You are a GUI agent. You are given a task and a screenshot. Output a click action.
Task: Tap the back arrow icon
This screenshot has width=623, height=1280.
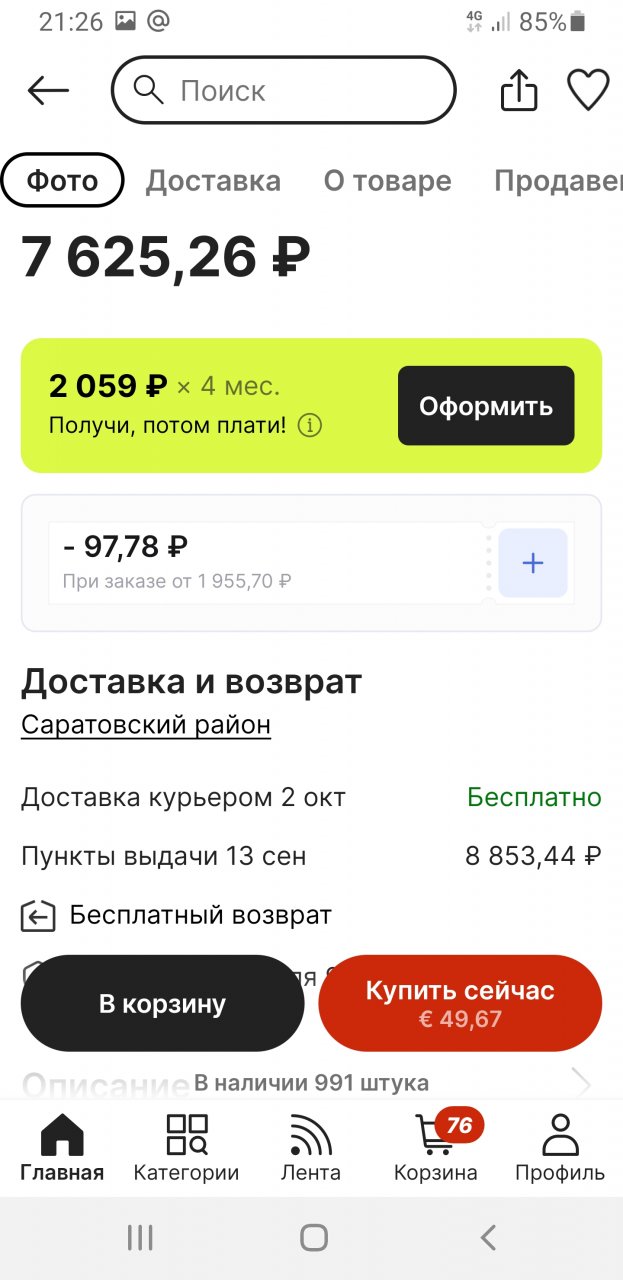coord(48,91)
